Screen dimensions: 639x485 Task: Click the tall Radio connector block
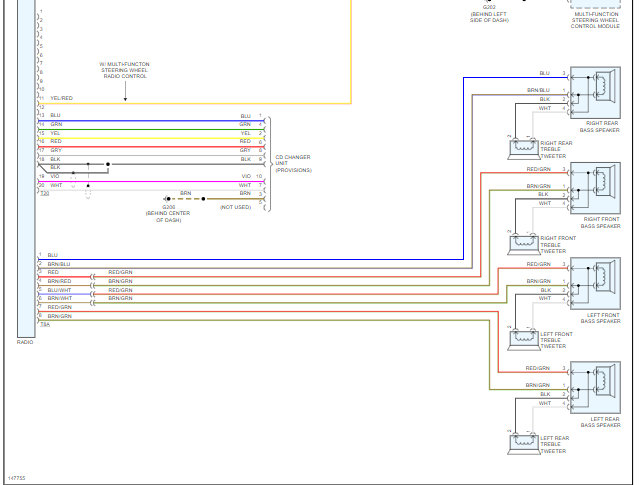point(26,168)
